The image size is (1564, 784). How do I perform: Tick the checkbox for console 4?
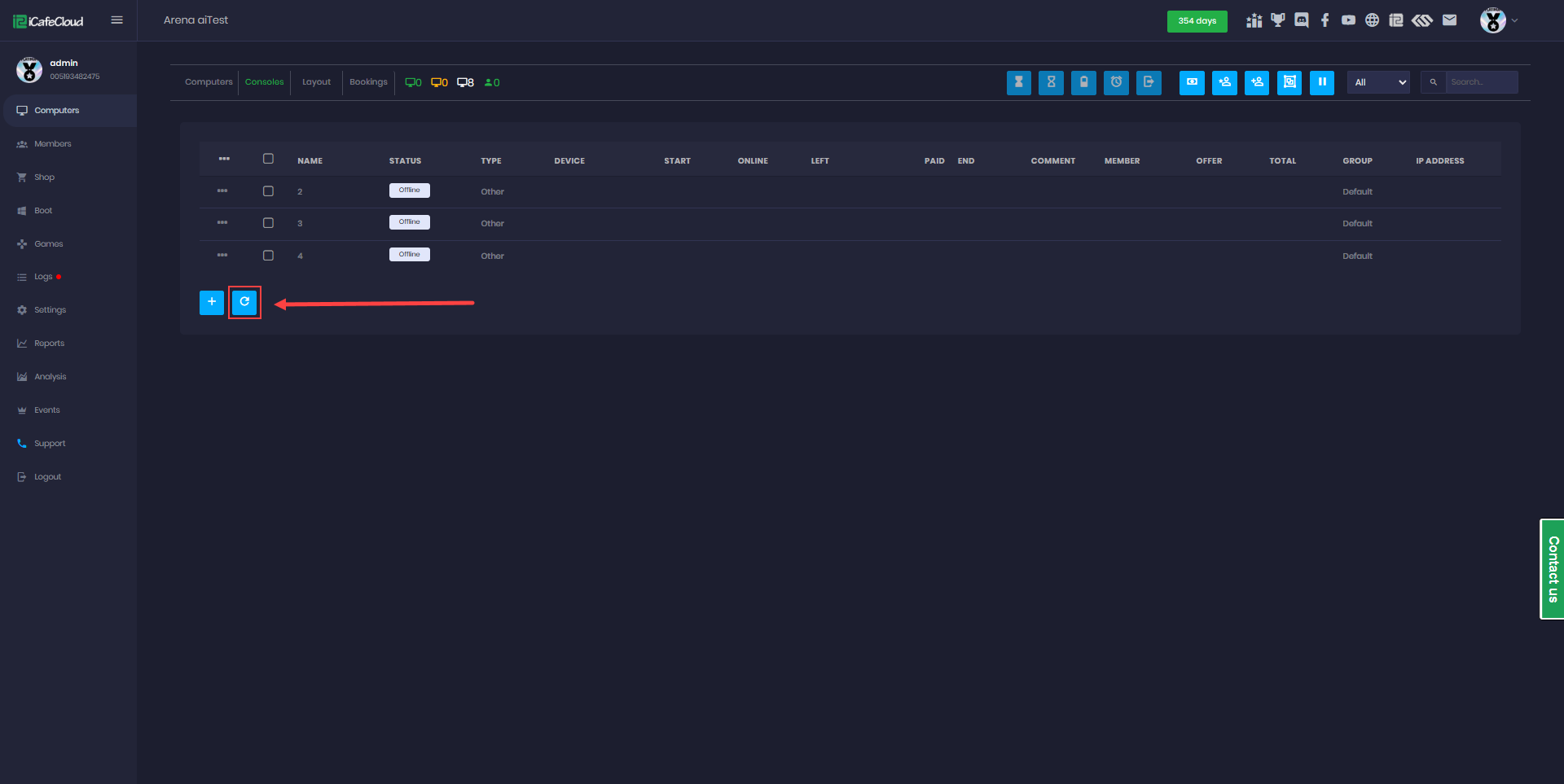pyautogui.click(x=268, y=256)
